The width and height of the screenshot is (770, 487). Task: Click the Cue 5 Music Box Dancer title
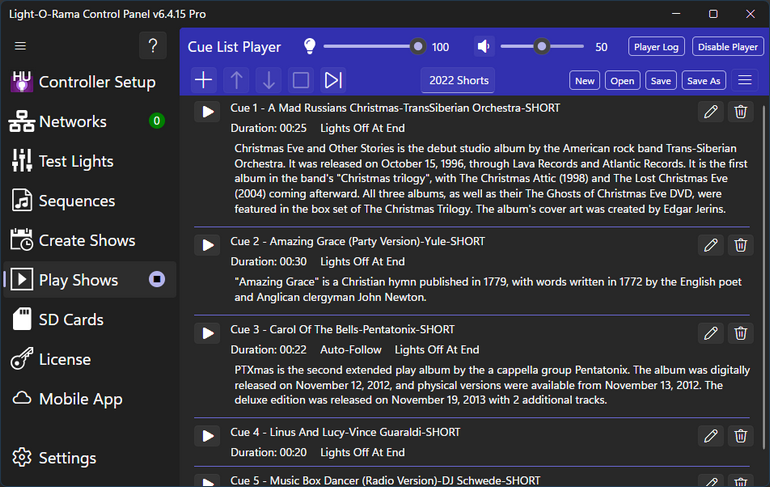click(385, 480)
